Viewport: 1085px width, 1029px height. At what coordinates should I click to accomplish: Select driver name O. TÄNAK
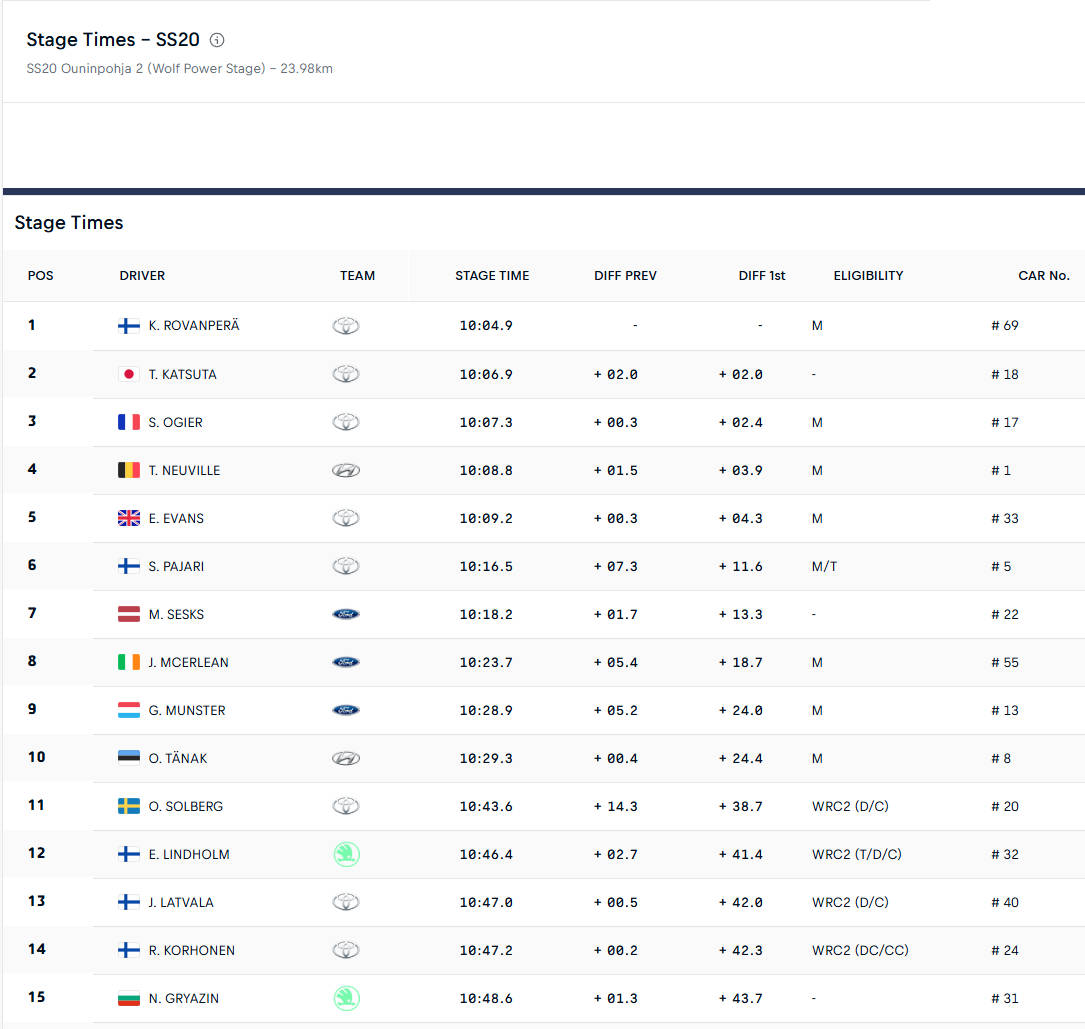pyautogui.click(x=178, y=758)
